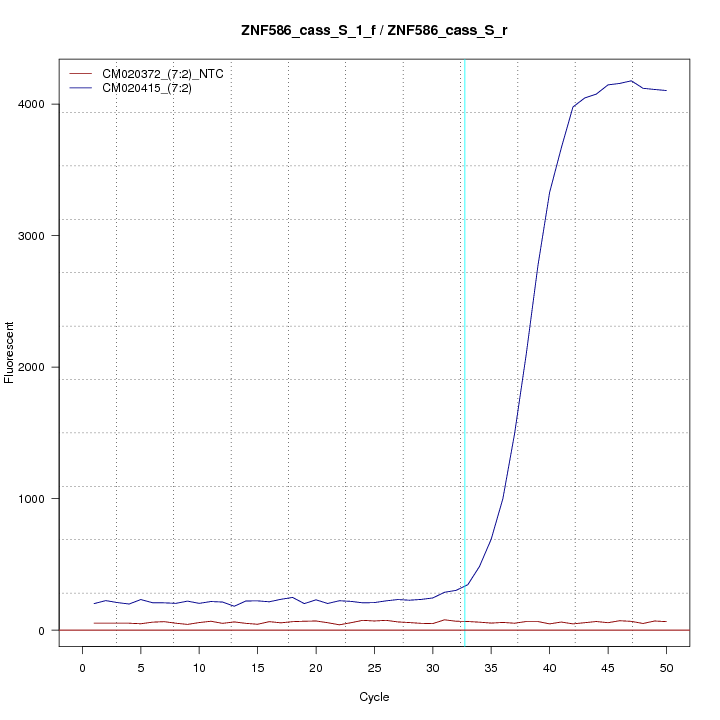Click x-axis tick label 25
The height and width of the screenshot is (720, 720).
(x=374, y=668)
